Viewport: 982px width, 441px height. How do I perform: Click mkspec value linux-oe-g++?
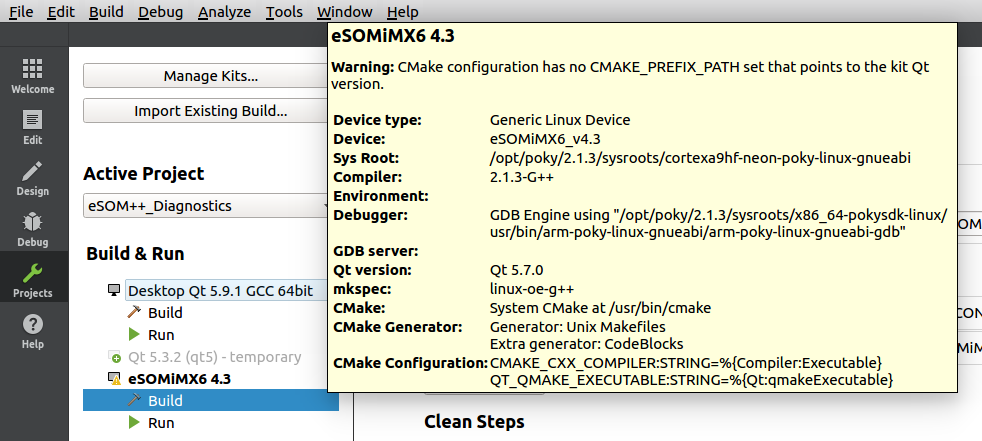tap(532, 289)
